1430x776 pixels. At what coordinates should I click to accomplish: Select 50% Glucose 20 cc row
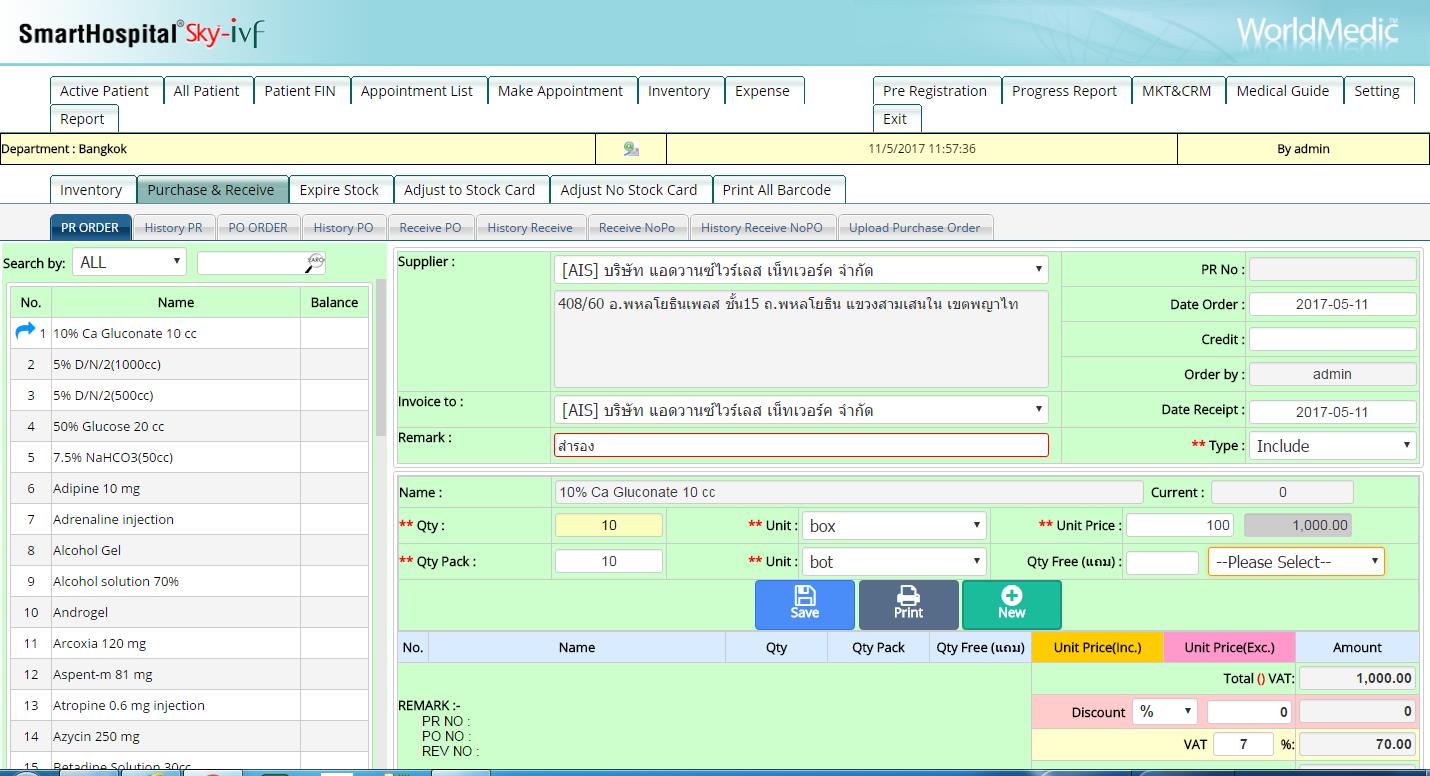coord(189,426)
